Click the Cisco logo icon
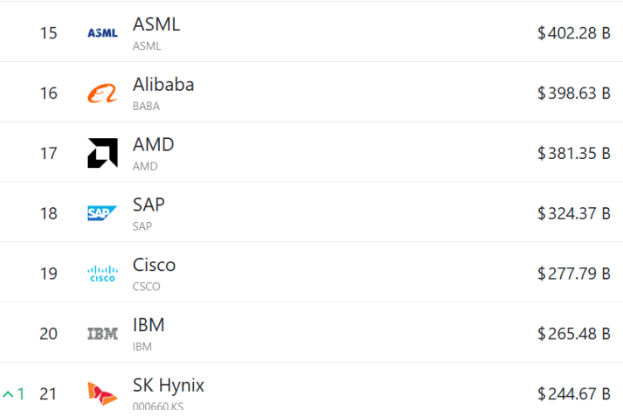 tap(102, 273)
